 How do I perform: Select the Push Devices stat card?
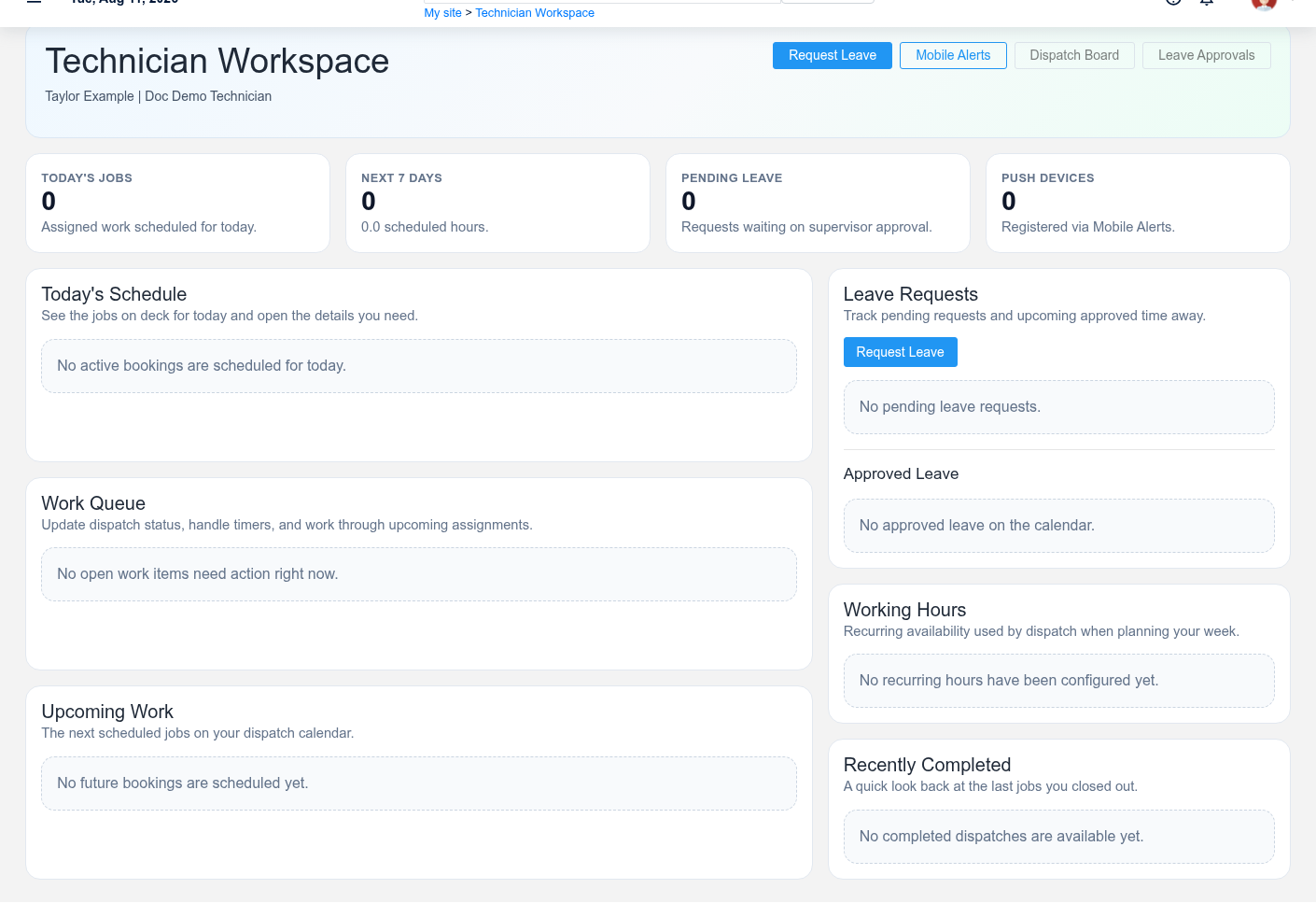(x=1138, y=203)
